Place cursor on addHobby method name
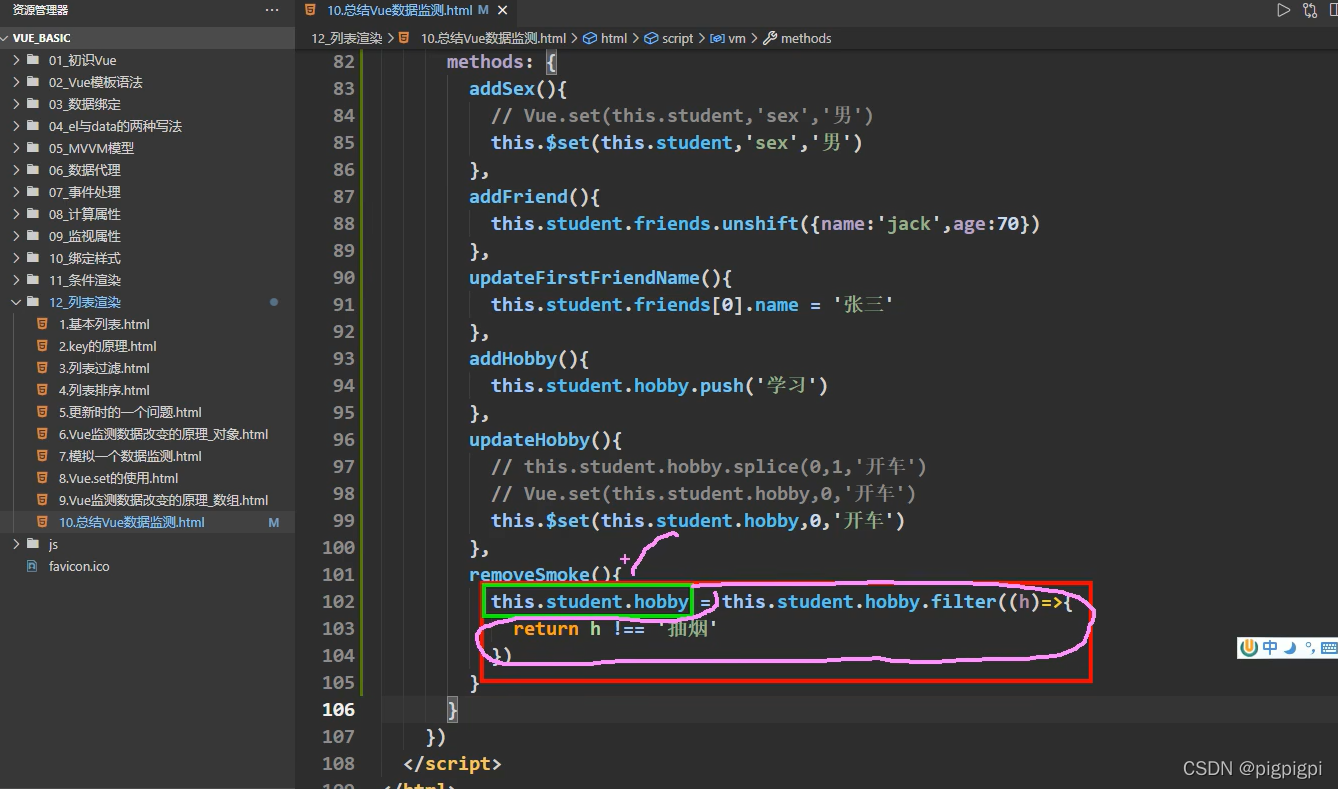1338x789 pixels. click(513, 358)
